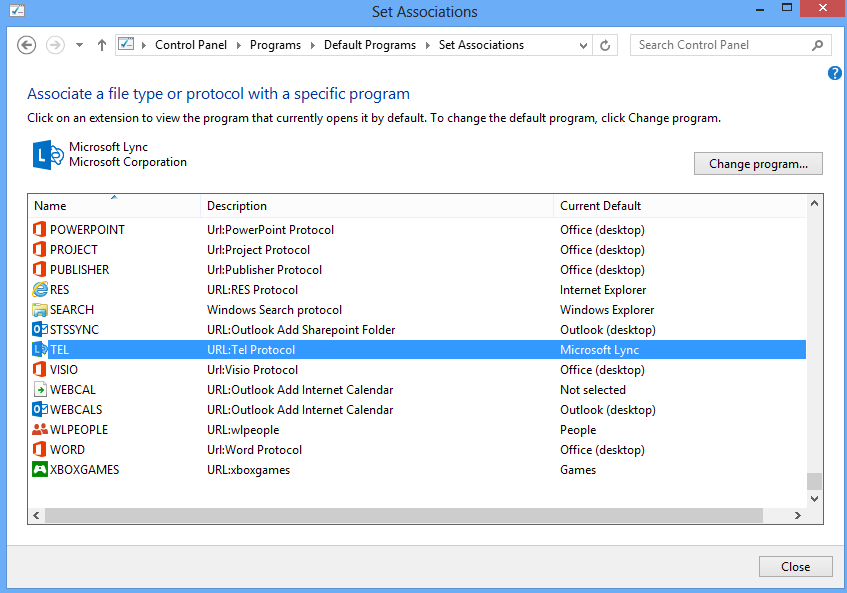
Task: Click the Office icon next to PROJECT
Action: click(x=39, y=250)
